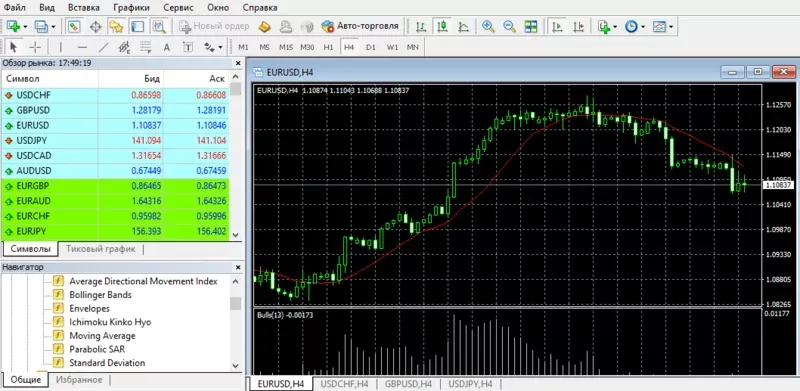Open the Файл menu
This screenshot has height=391, width=800.
(14, 8)
